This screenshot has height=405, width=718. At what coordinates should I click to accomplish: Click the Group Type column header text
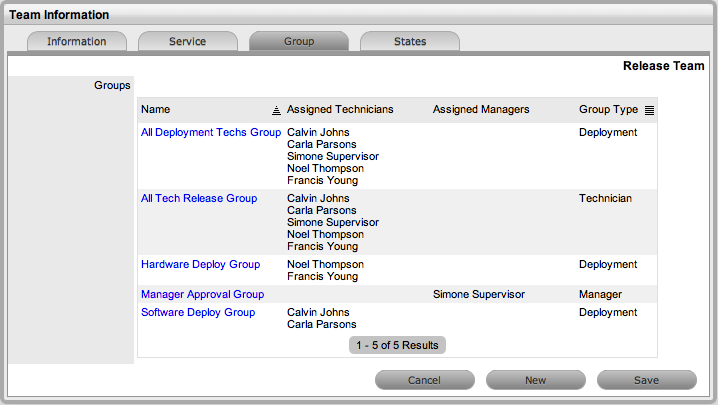608,109
